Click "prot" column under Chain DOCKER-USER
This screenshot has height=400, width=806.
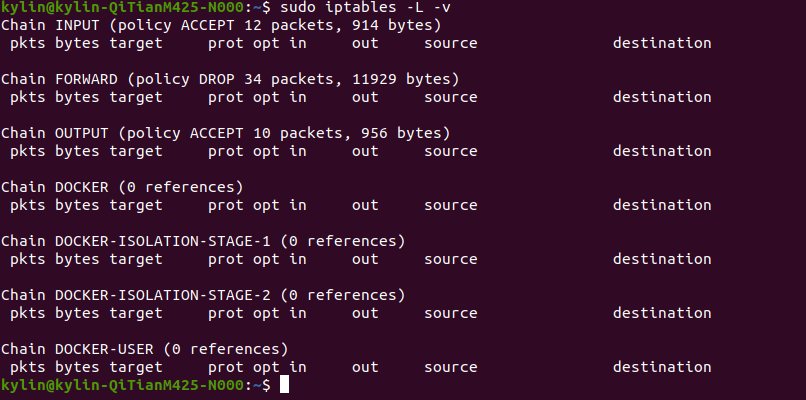pyautogui.click(x=226, y=367)
